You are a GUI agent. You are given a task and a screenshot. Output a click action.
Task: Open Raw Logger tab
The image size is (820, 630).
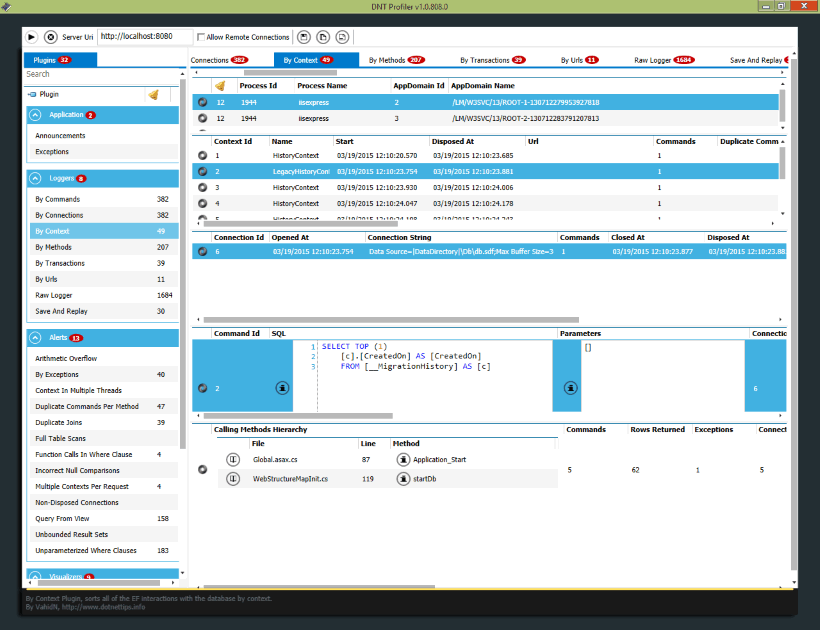click(x=664, y=60)
